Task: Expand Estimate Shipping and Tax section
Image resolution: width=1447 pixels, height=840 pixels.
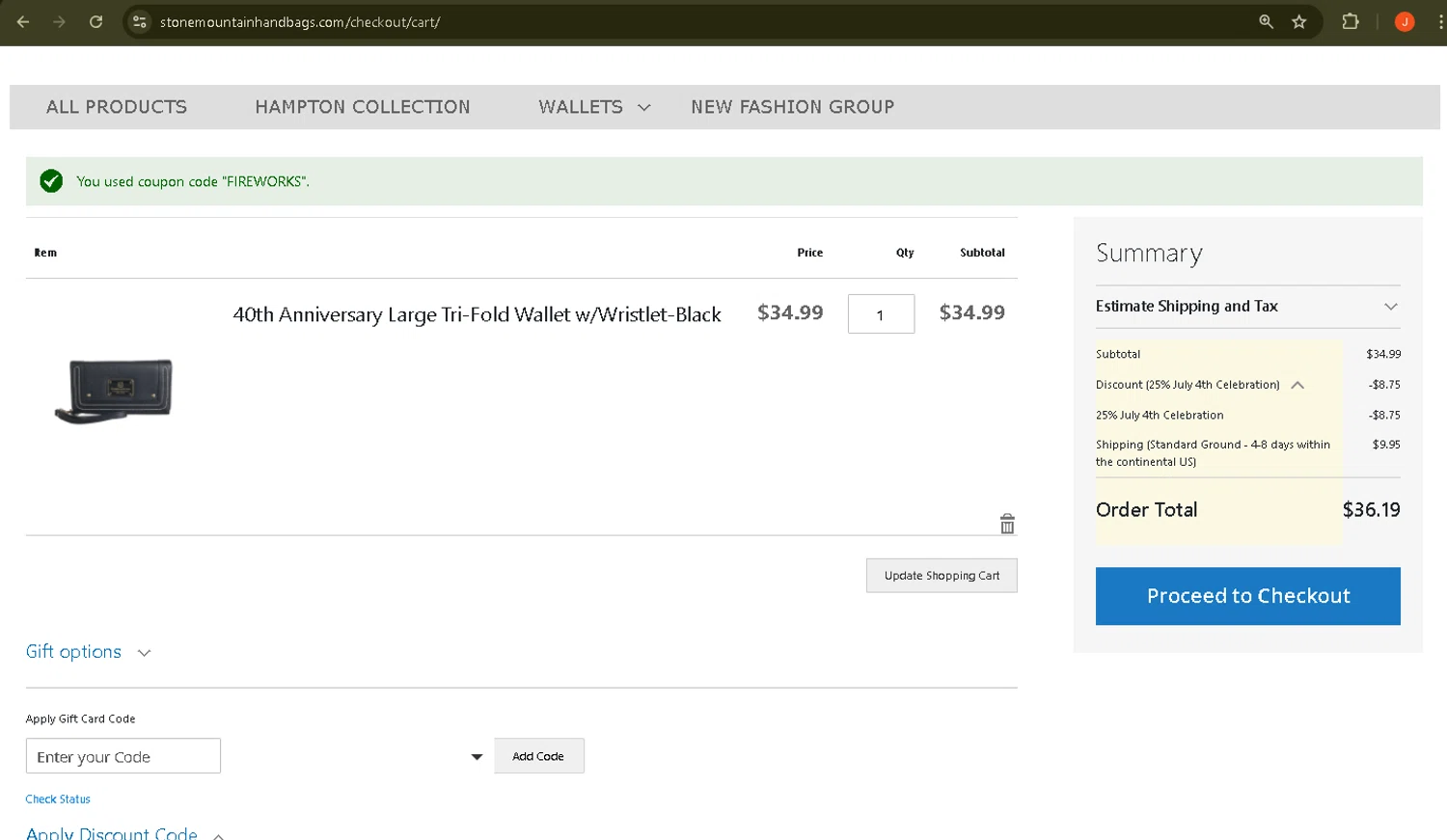Action: click(x=1390, y=307)
